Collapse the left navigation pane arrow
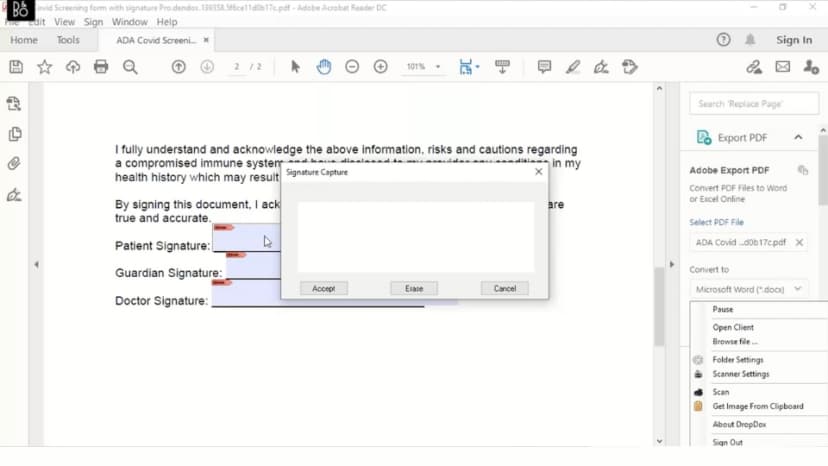The image size is (828, 466). [x=36, y=264]
